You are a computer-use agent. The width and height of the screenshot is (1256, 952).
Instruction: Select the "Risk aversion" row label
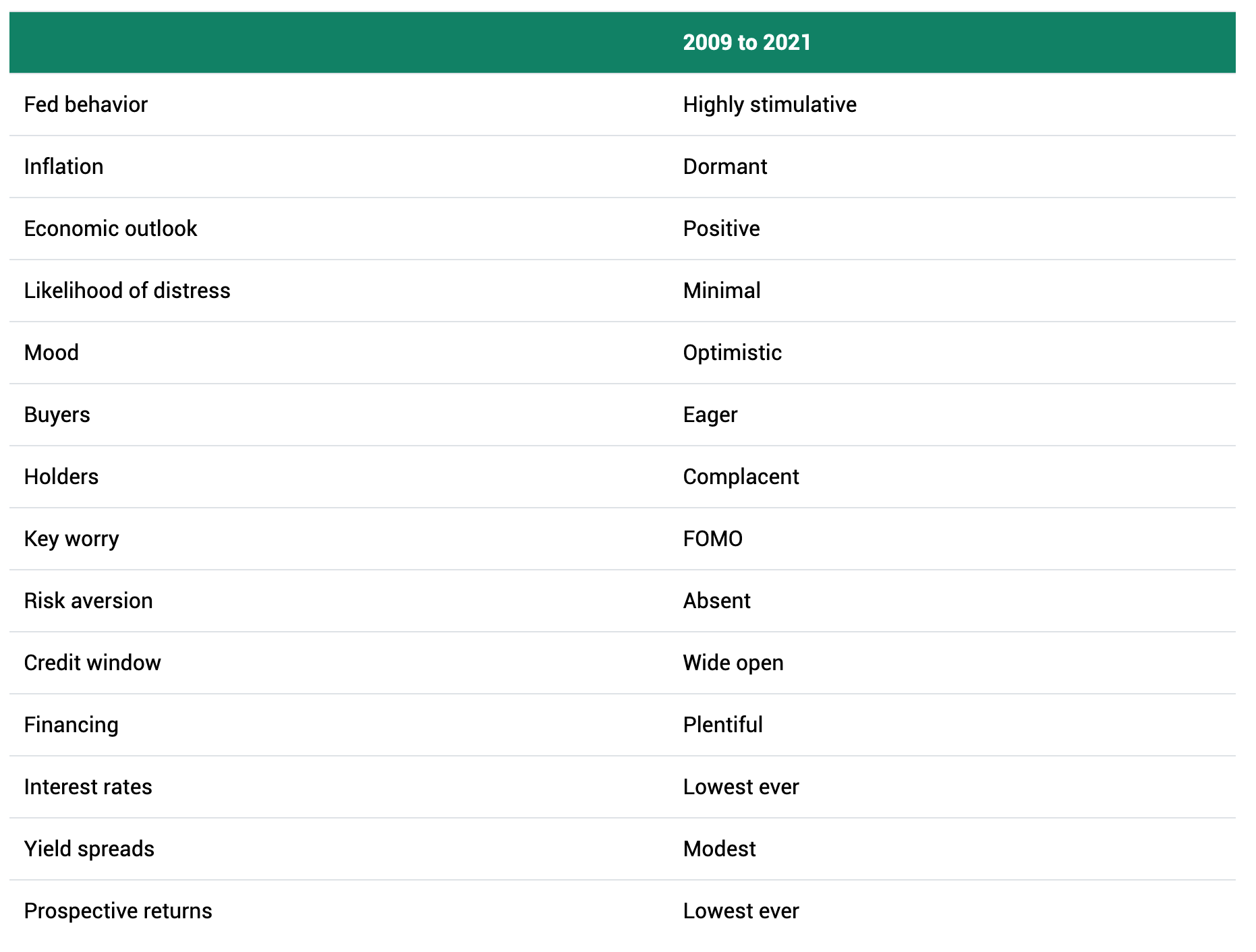coord(88,601)
